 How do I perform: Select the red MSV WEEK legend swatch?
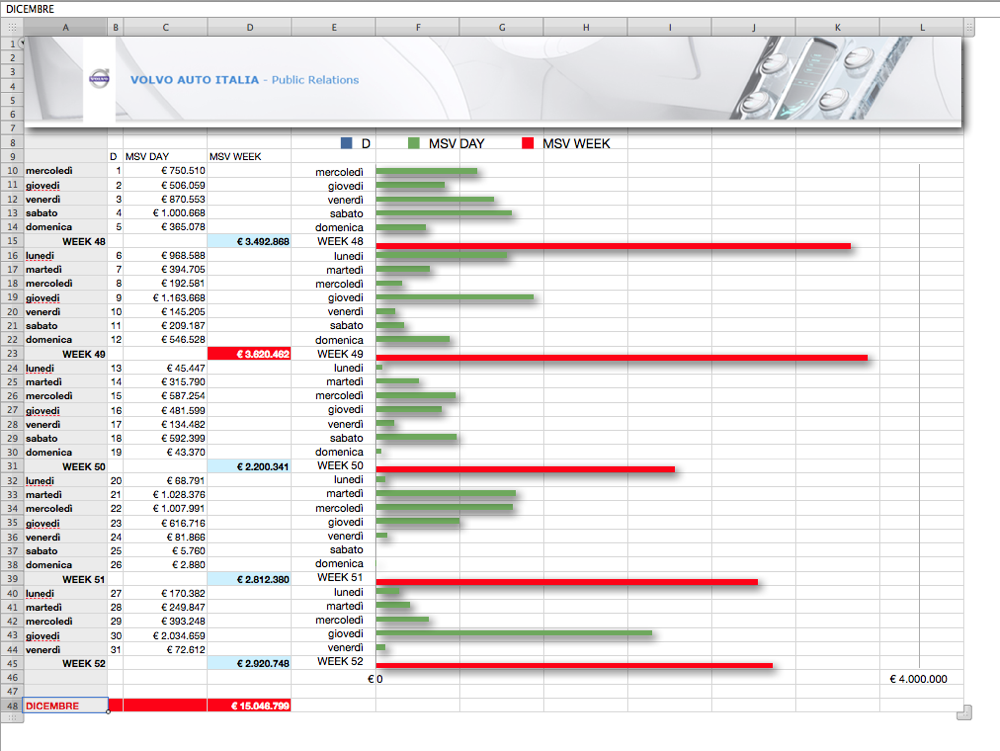click(x=528, y=144)
